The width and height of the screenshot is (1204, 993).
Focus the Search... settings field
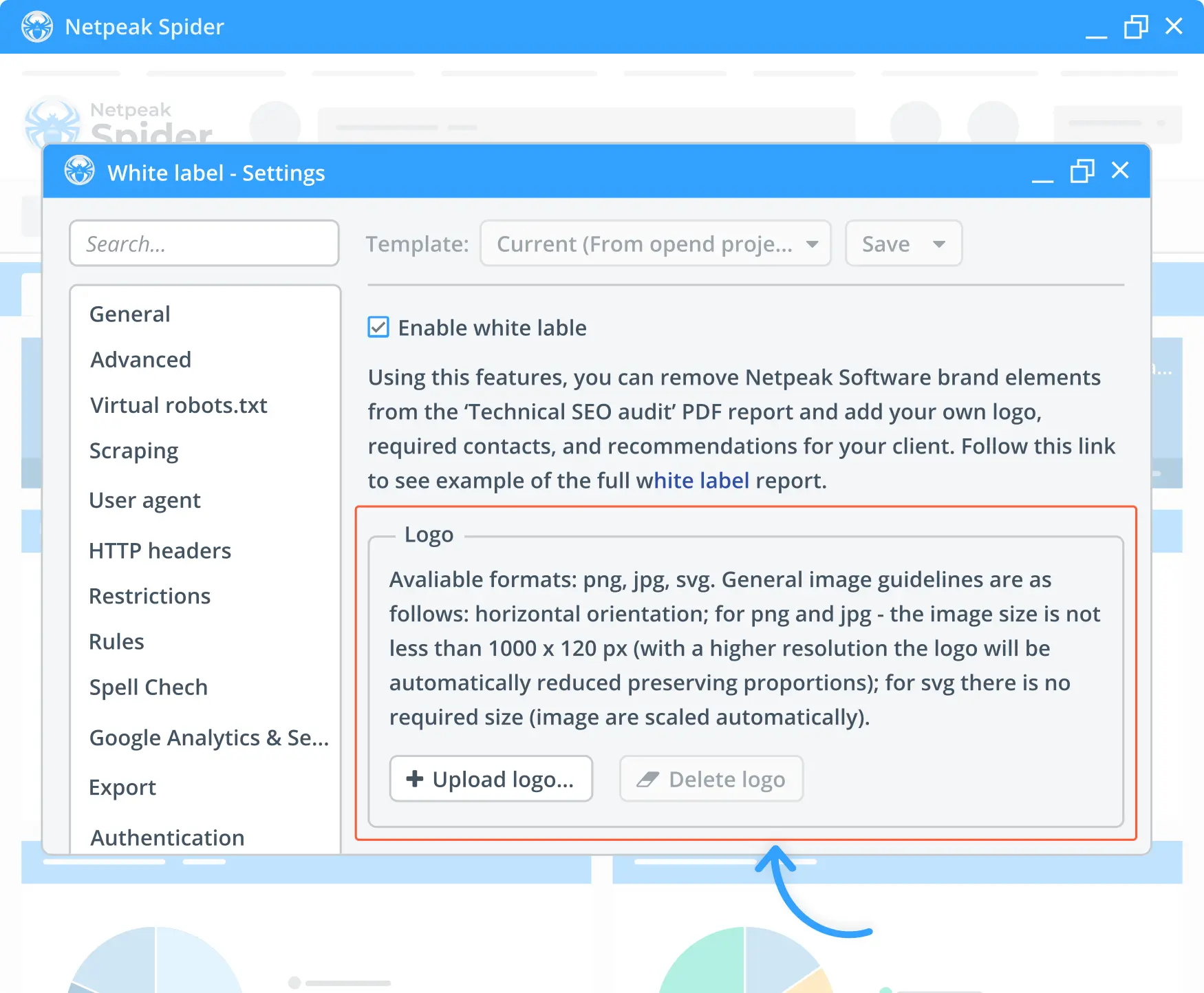click(x=204, y=243)
